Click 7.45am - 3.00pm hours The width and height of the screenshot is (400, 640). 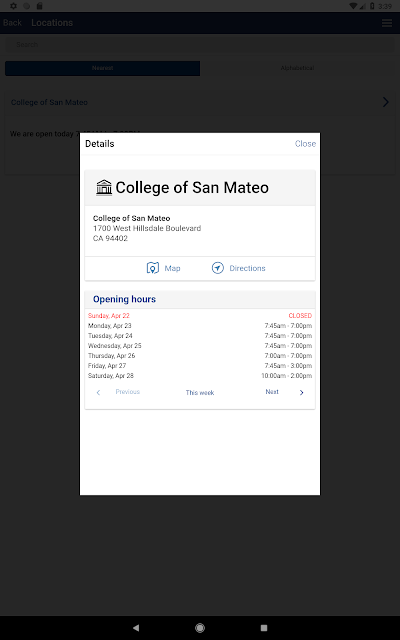point(288,366)
